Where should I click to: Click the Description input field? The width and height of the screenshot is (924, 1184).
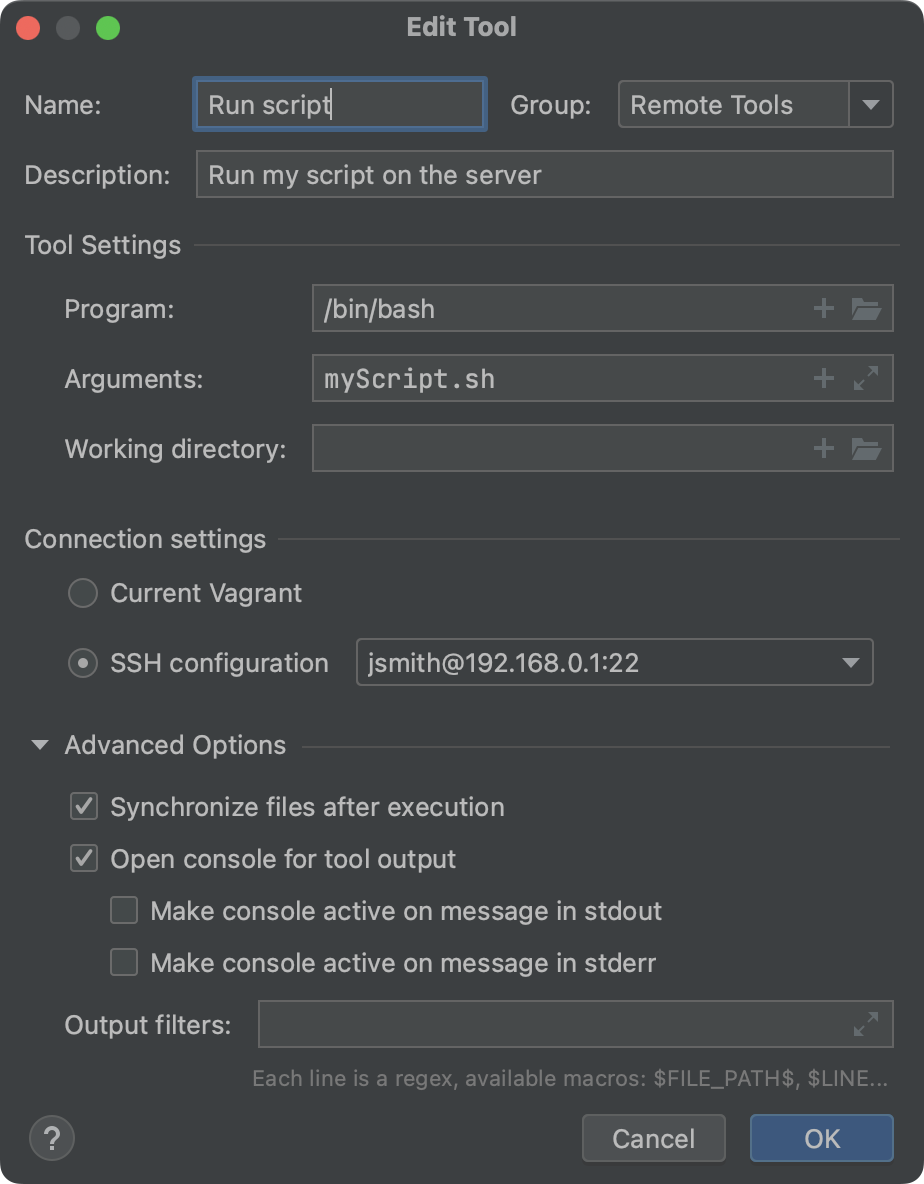coord(544,174)
